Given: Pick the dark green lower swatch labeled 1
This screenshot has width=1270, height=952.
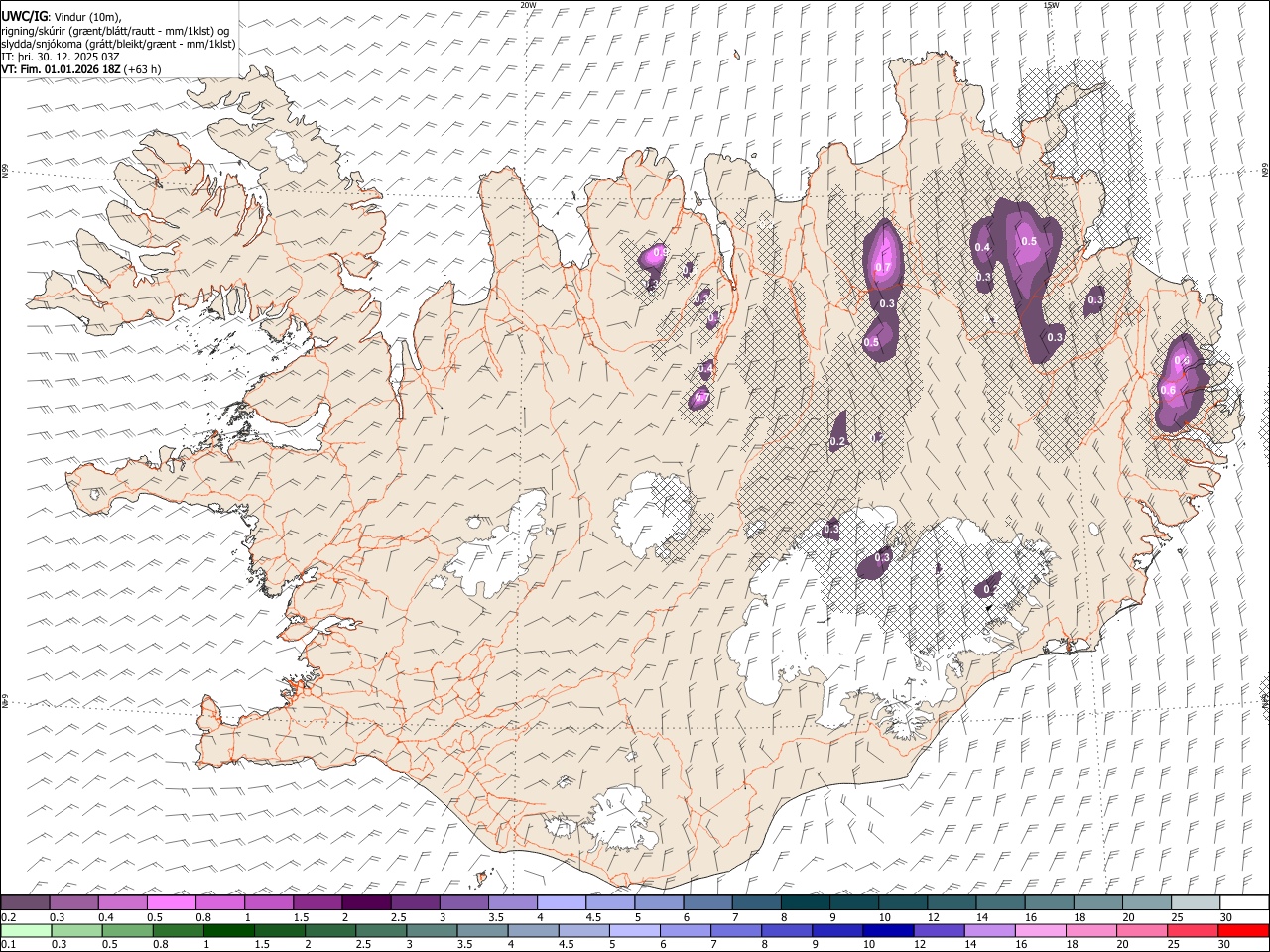Looking at the screenshot, I should (228, 930).
